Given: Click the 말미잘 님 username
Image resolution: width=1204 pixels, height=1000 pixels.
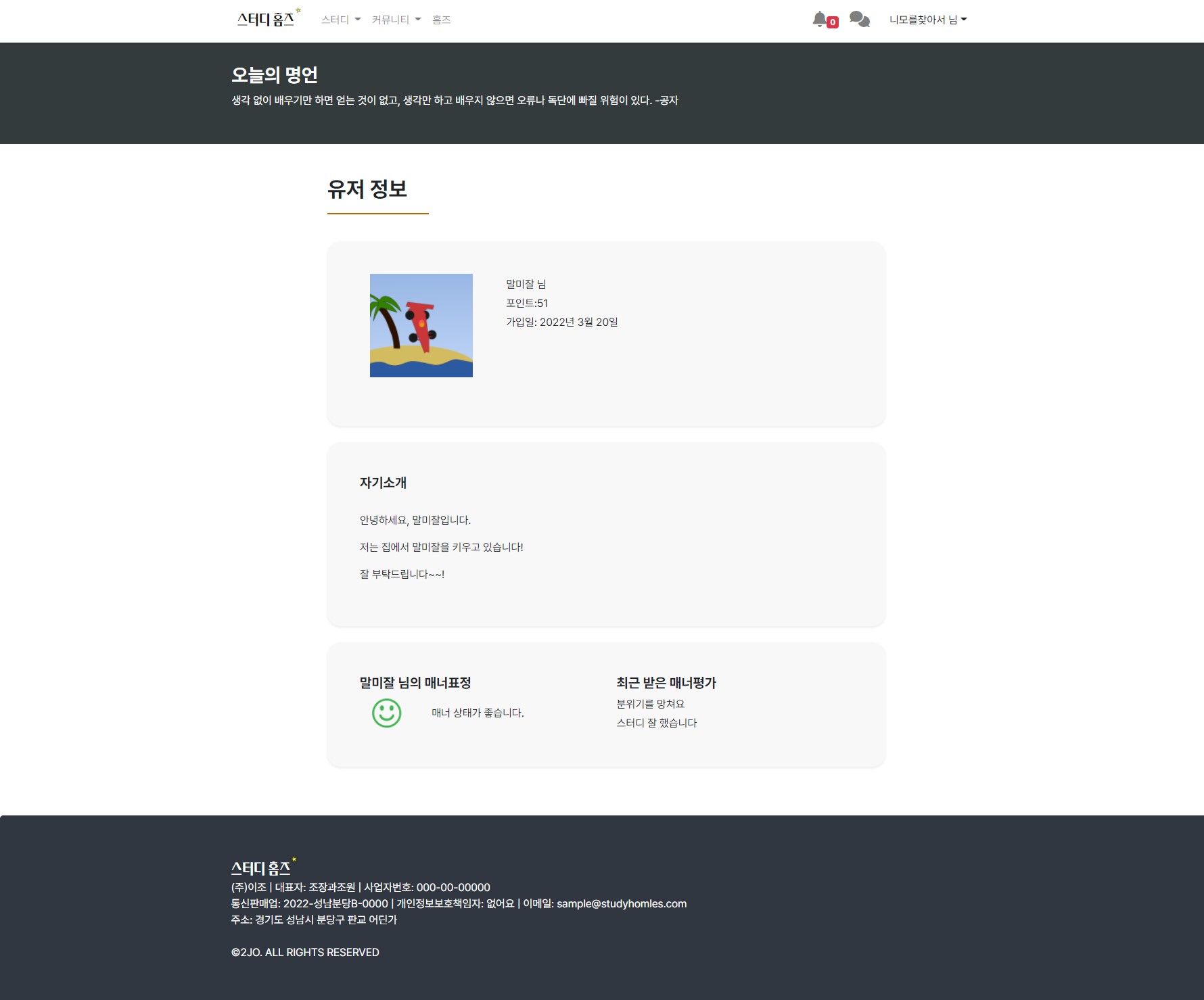Looking at the screenshot, I should [526, 283].
